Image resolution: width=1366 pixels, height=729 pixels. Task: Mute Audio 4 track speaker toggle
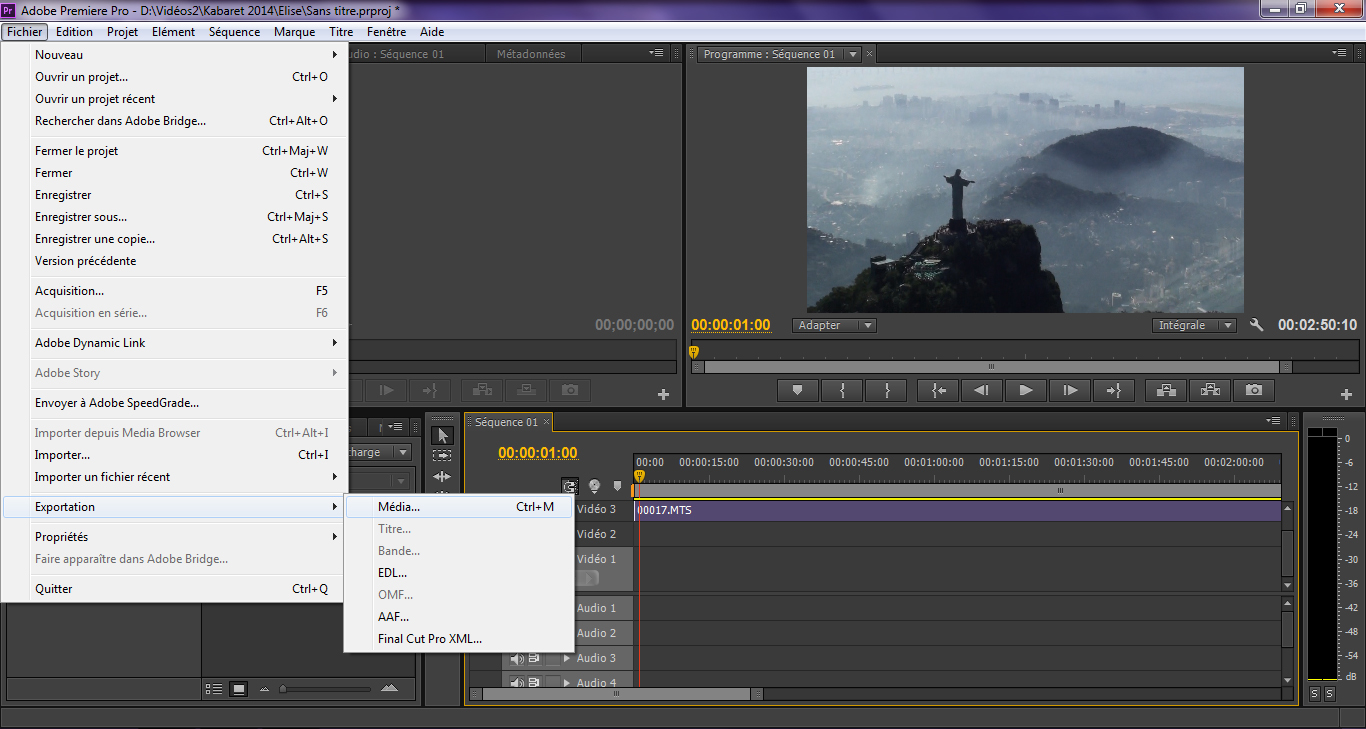(x=517, y=682)
